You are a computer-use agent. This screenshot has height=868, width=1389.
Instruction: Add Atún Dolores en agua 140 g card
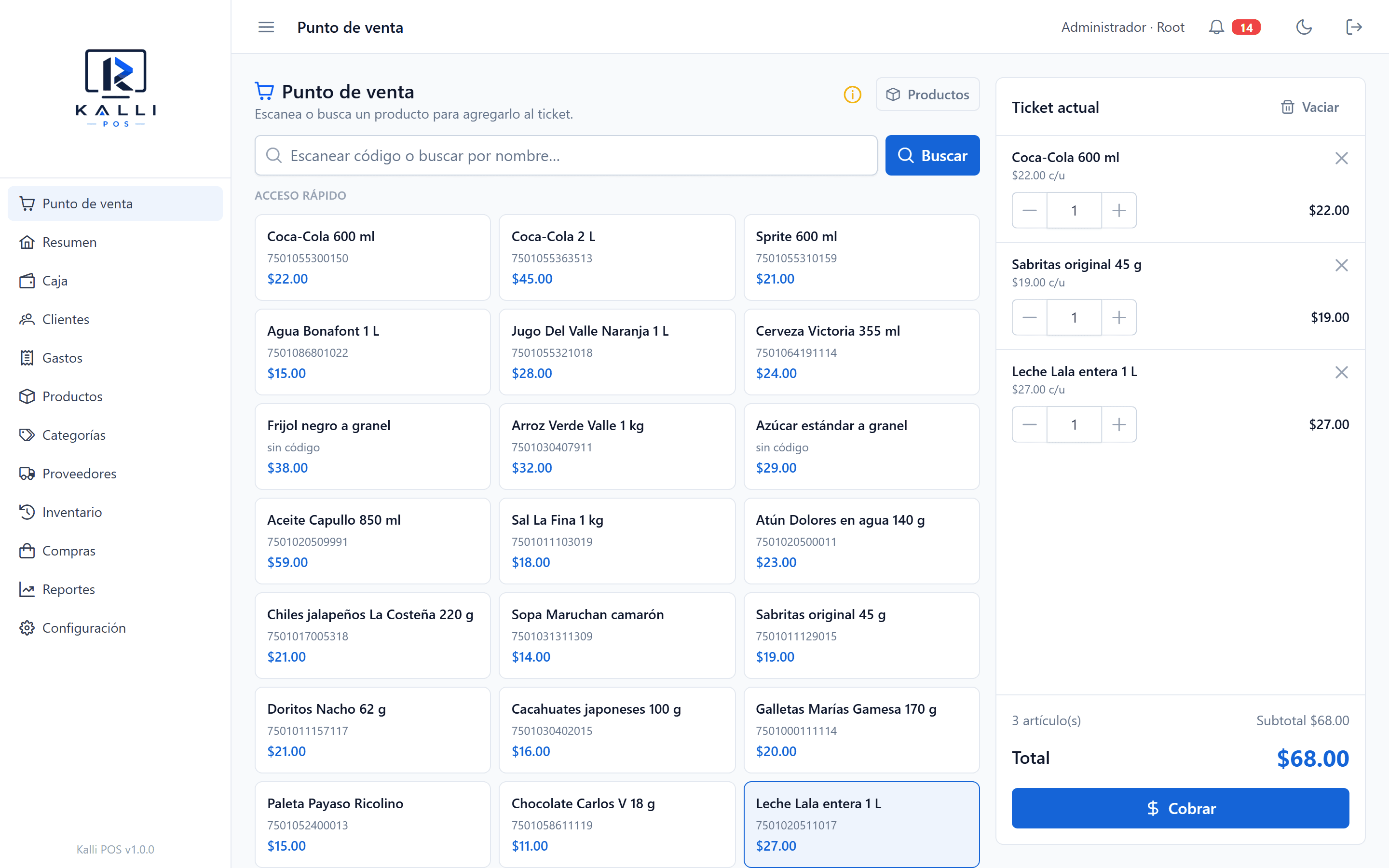(861, 541)
